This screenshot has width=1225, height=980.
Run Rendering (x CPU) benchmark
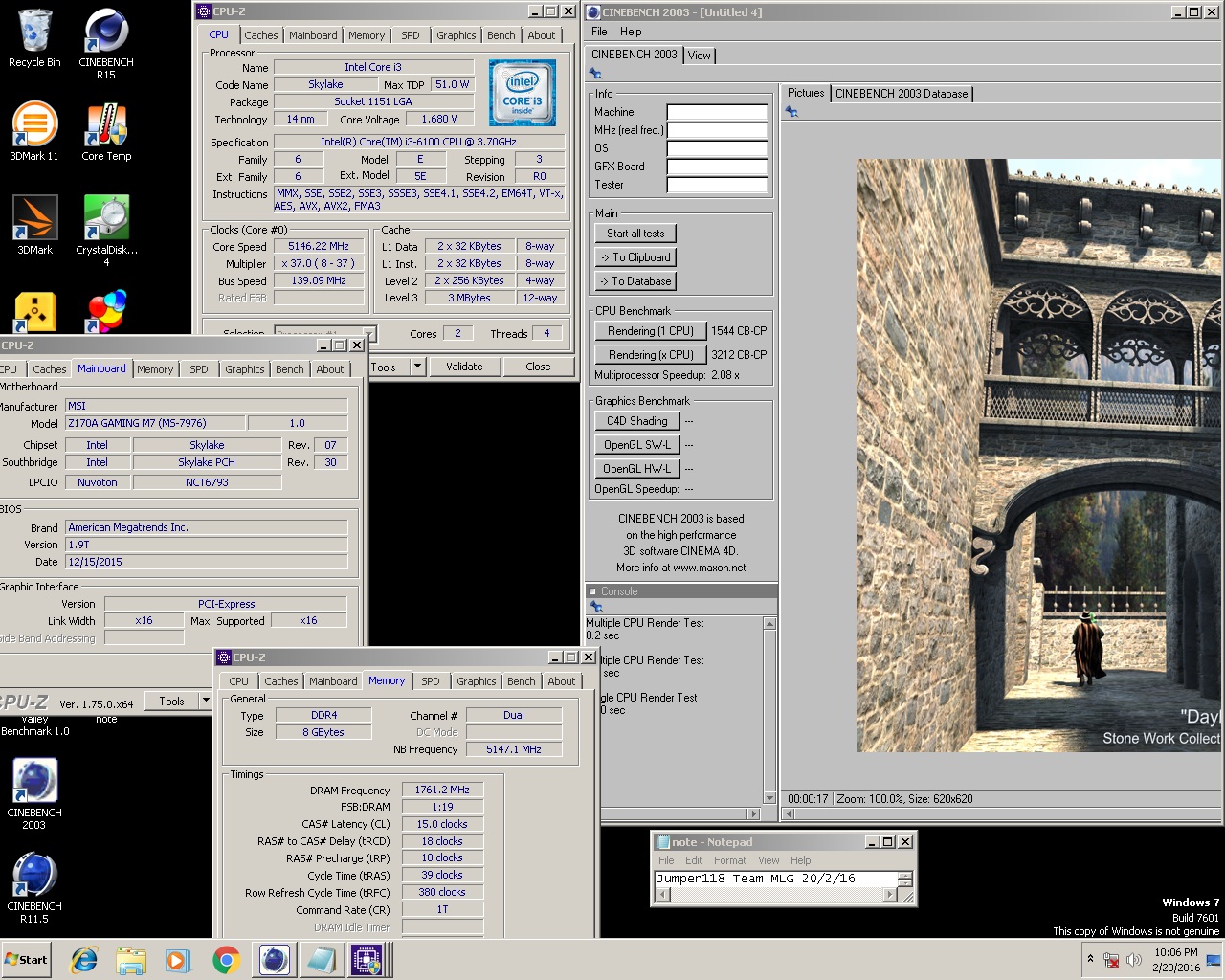pyautogui.click(x=651, y=355)
